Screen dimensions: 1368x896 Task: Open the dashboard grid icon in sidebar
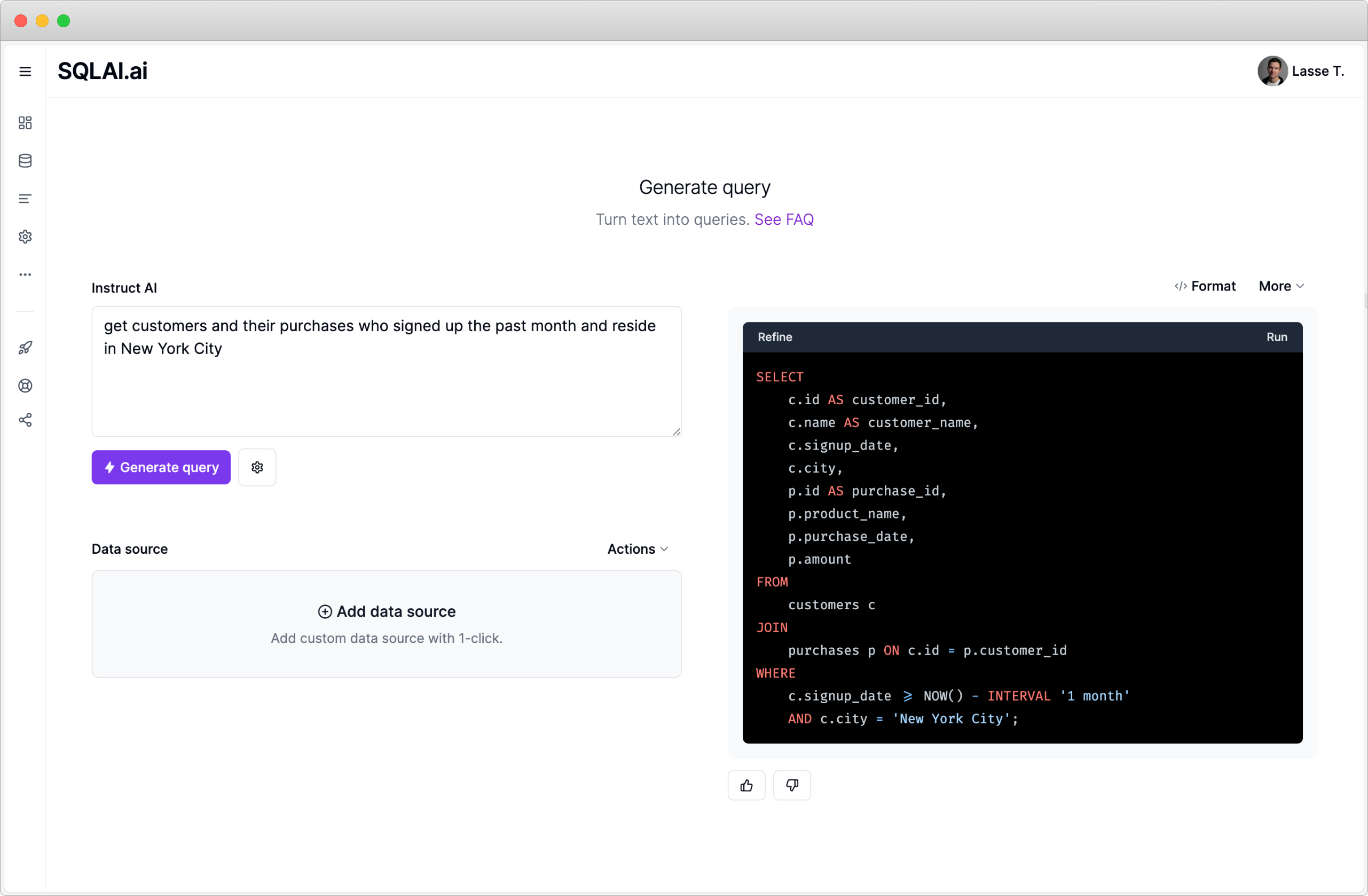point(25,122)
